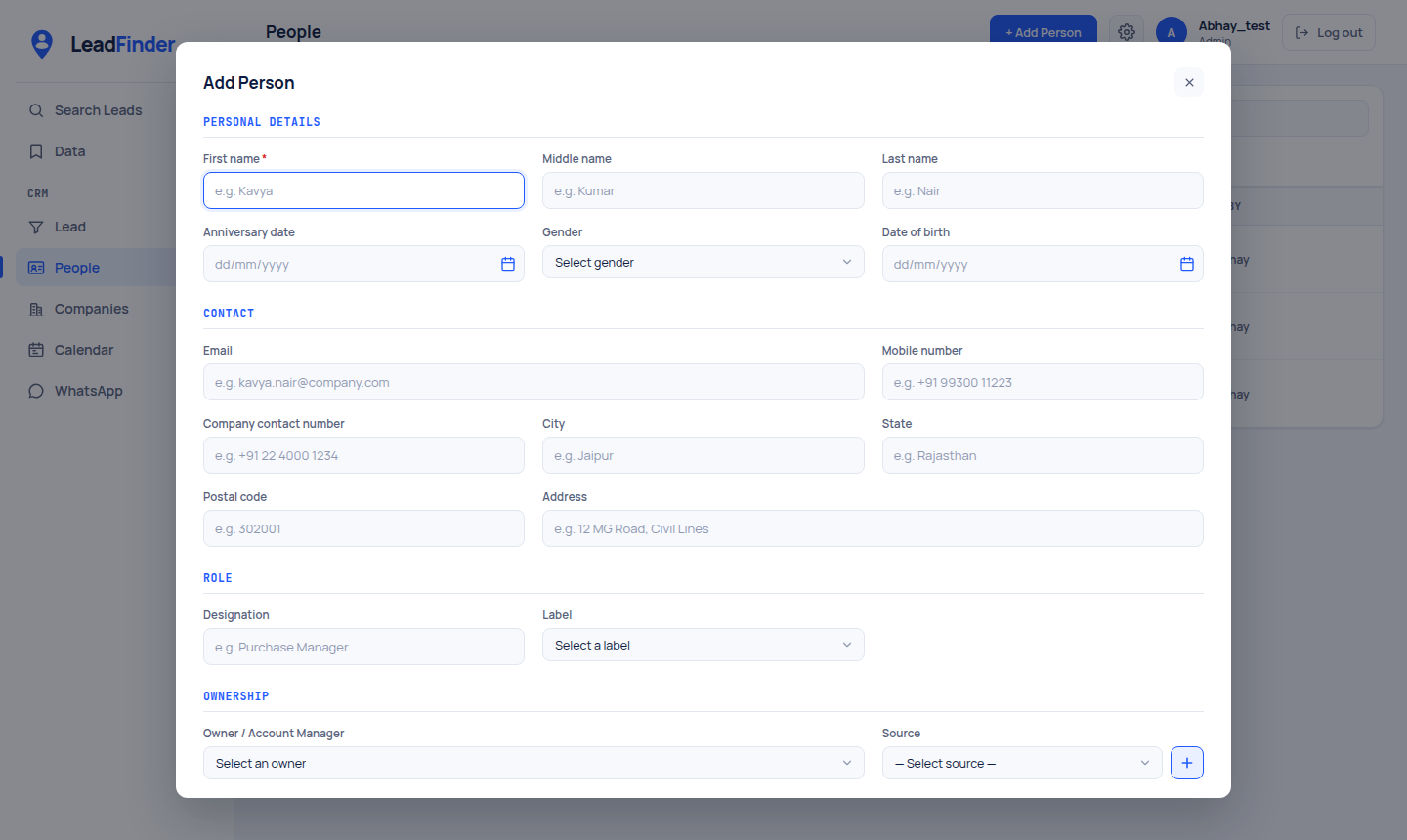Viewport: 1407px width, 840px height.
Task: Click into the Last name field
Action: pyautogui.click(x=1043, y=190)
